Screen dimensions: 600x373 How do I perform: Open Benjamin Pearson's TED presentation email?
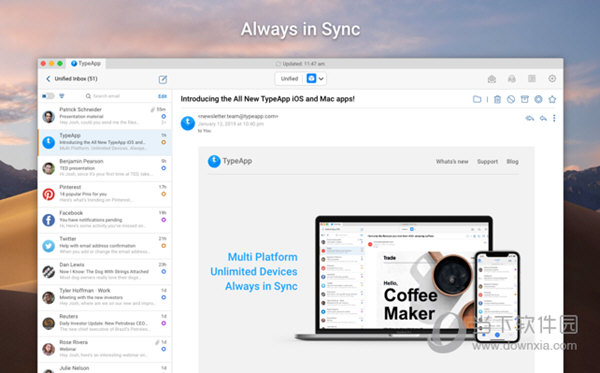tap(105, 168)
